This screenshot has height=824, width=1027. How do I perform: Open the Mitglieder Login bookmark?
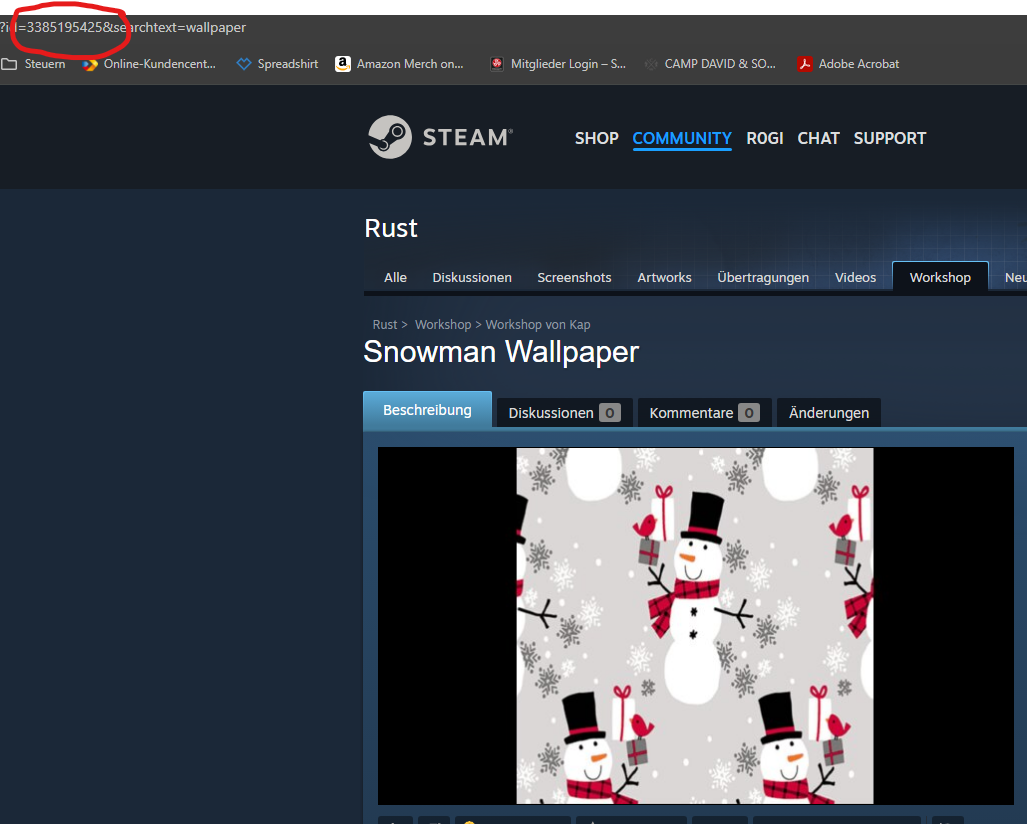point(558,64)
